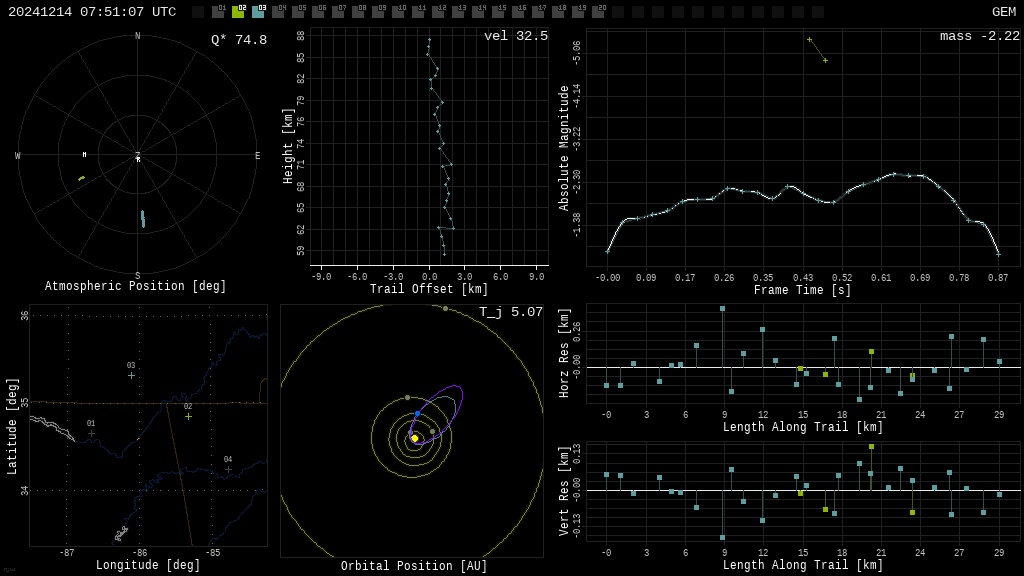Image resolution: width=1024 pixels, height=576 pixels.
Task: Toggle station 20 indicator box in top strip
Action: [598, 12]
